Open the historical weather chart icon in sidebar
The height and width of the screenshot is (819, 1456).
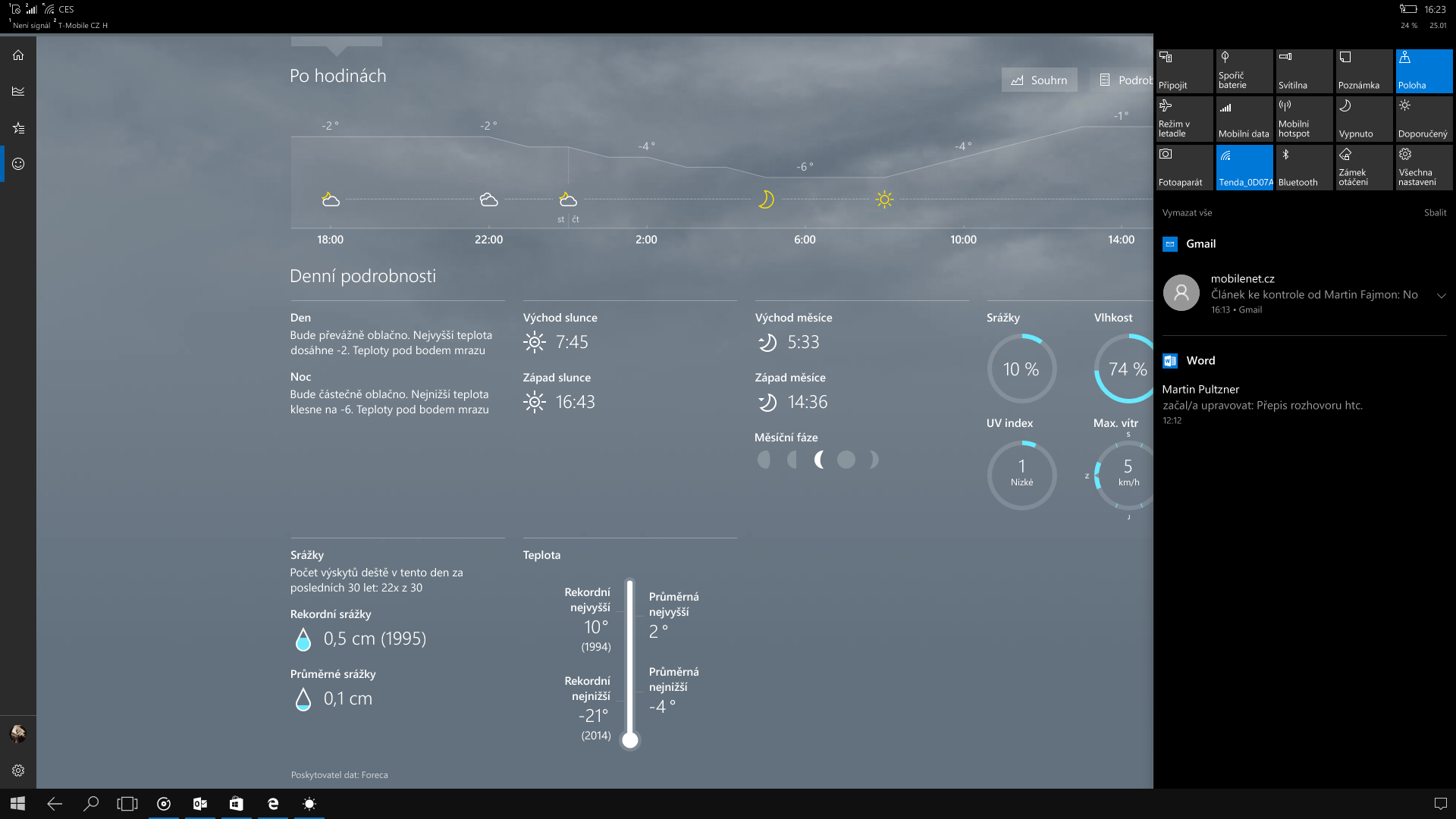pyautogui.click(x=17, y=91)
